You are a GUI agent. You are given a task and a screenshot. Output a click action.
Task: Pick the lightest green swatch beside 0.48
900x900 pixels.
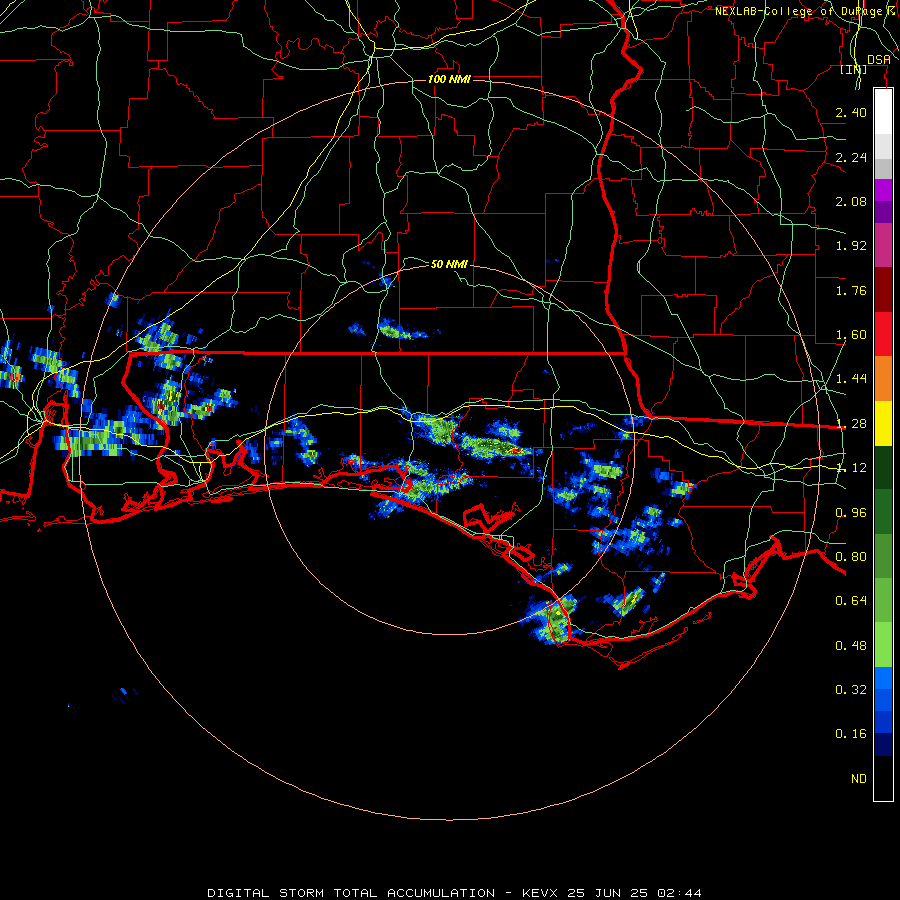(x=883, y=645)
